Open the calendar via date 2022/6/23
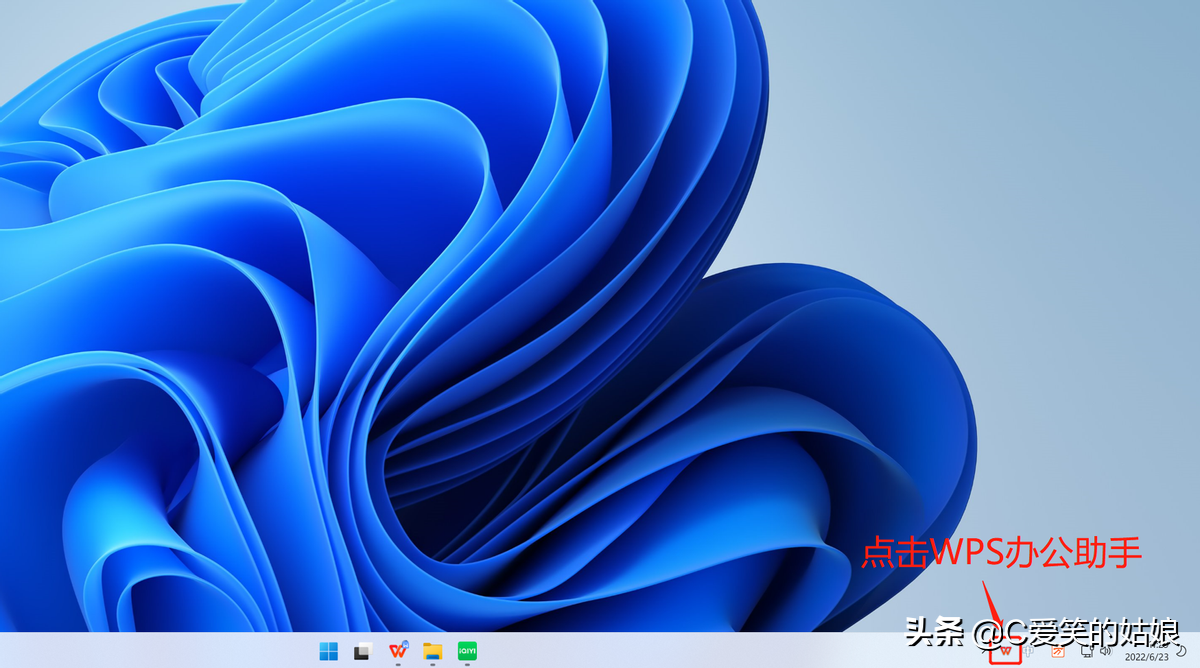The height and width of the screenshot is (668, 1200). pyautogui.click(x=1146, y=657)
